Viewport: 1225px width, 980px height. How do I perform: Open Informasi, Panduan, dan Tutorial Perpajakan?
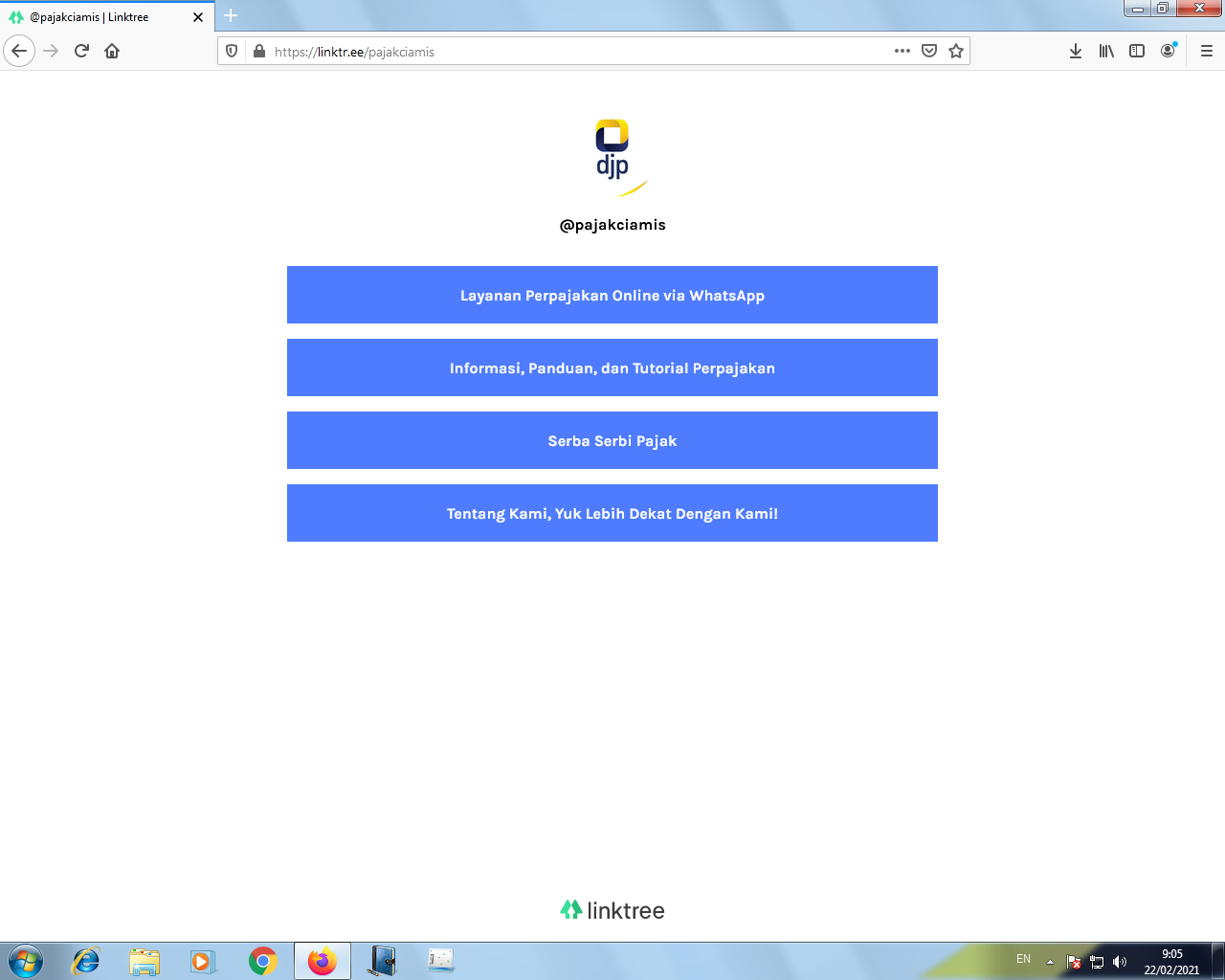[x=612, y=367]
